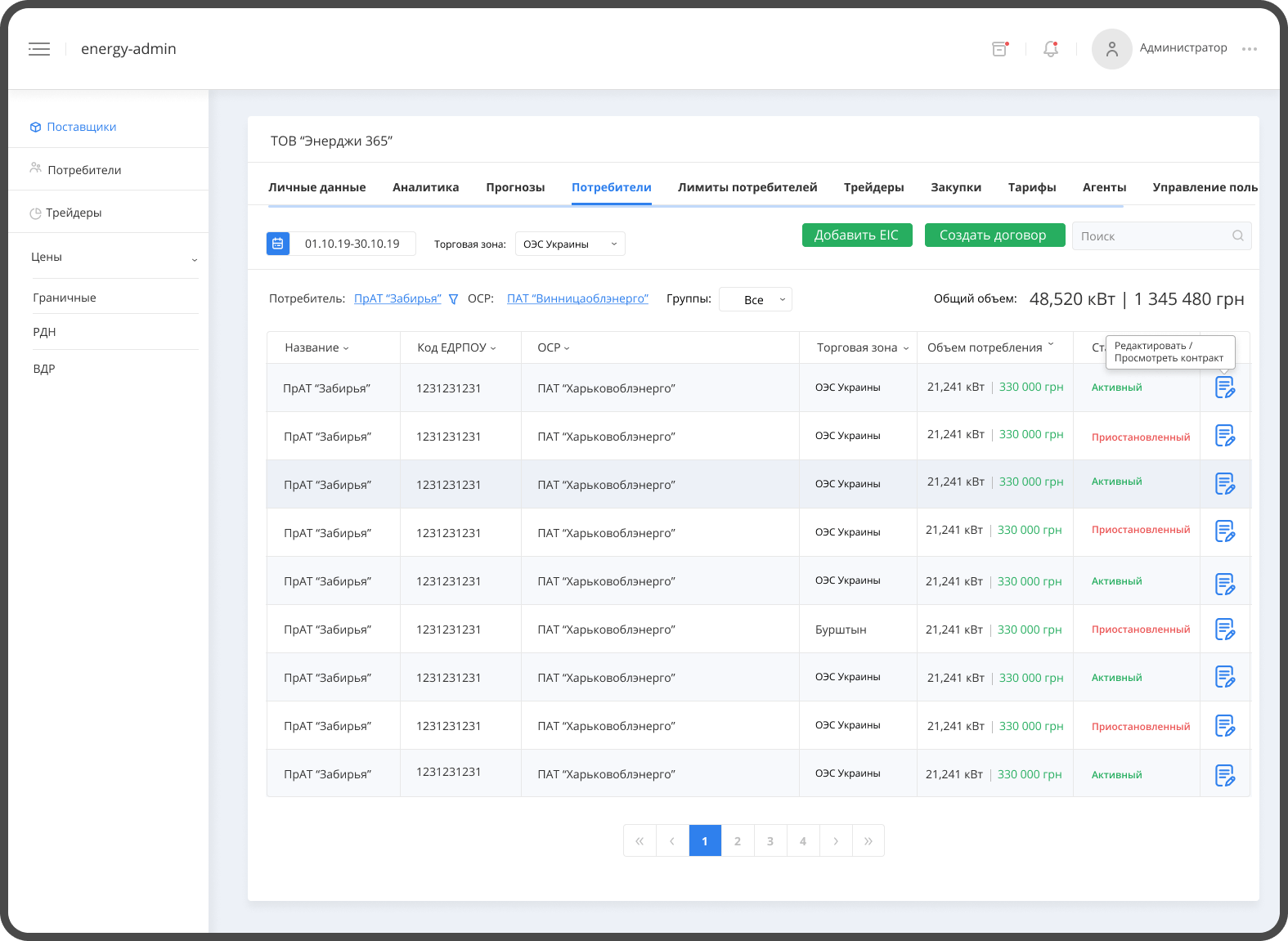The image size is (1288, 941).
Task: Click the administrator avatar icon
Action: pos(1111,49)
